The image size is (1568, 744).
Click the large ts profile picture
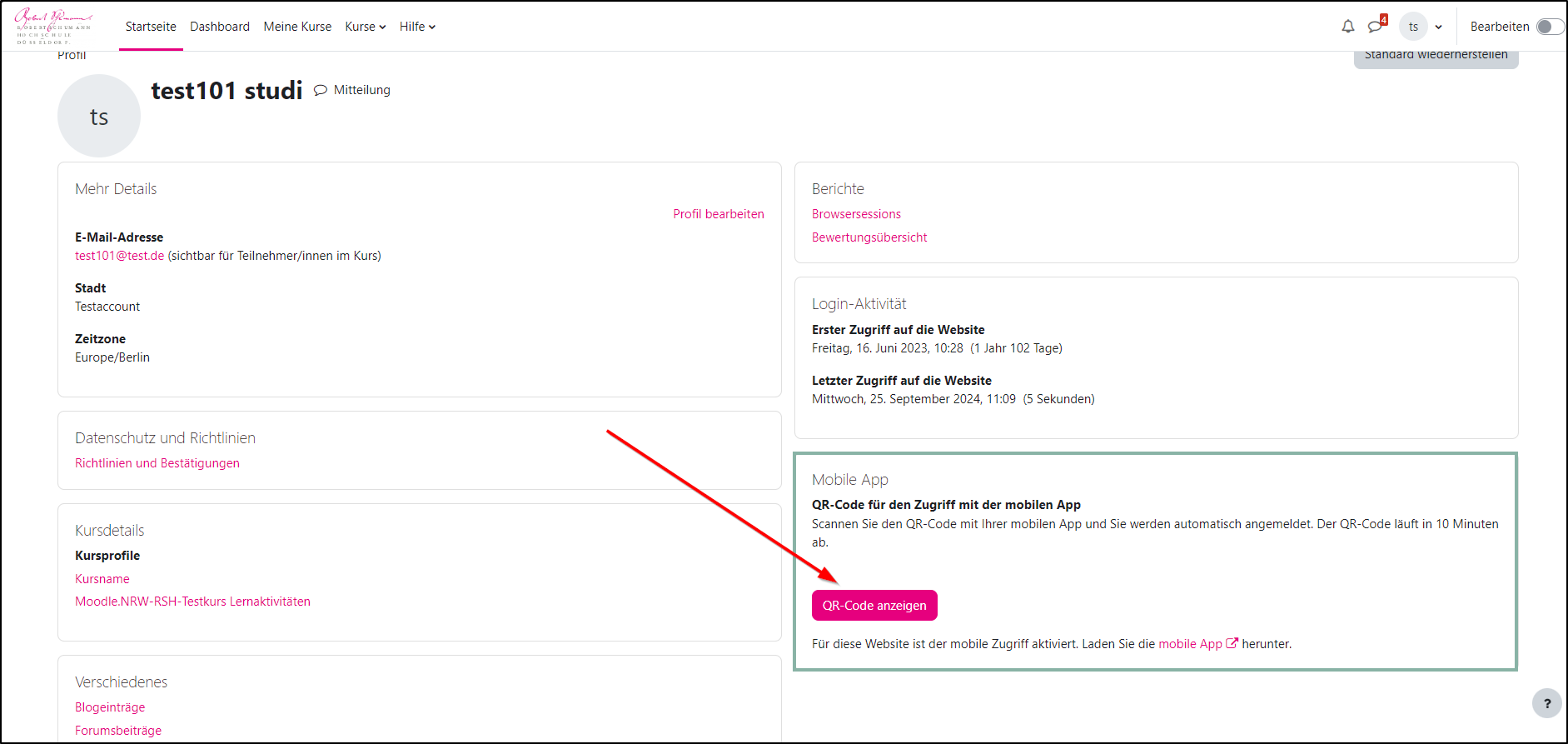click(x=99, y=116)
